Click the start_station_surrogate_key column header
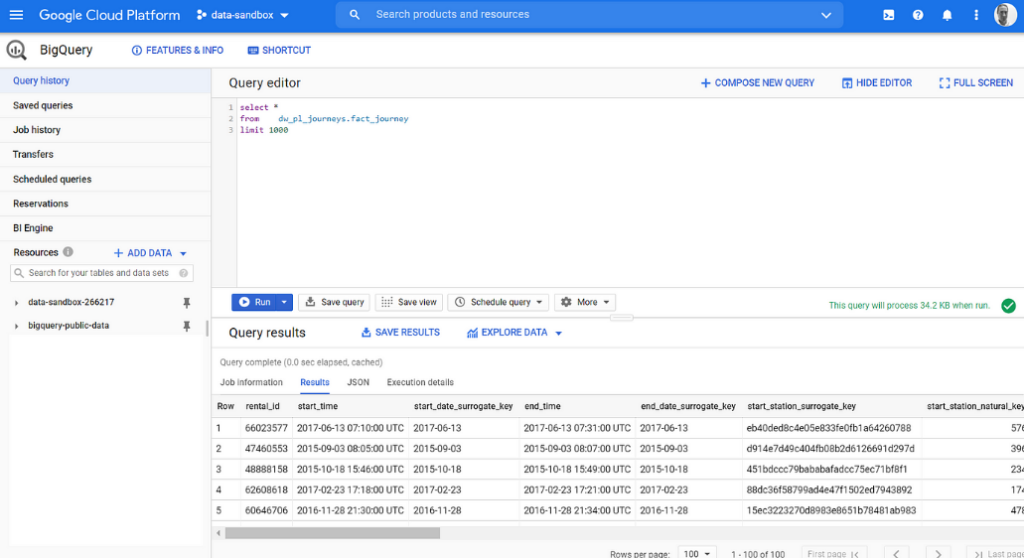Image resolution: width=1024 pixels, height=558 pixels. 801,406
